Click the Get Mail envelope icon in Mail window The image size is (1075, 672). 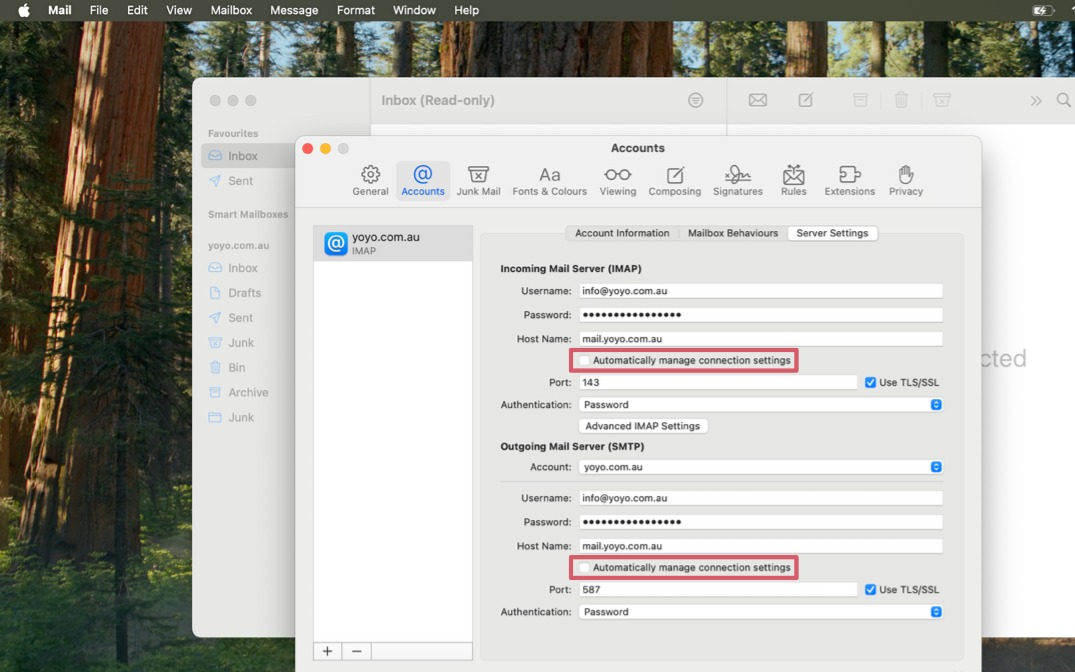pos(758,100)
